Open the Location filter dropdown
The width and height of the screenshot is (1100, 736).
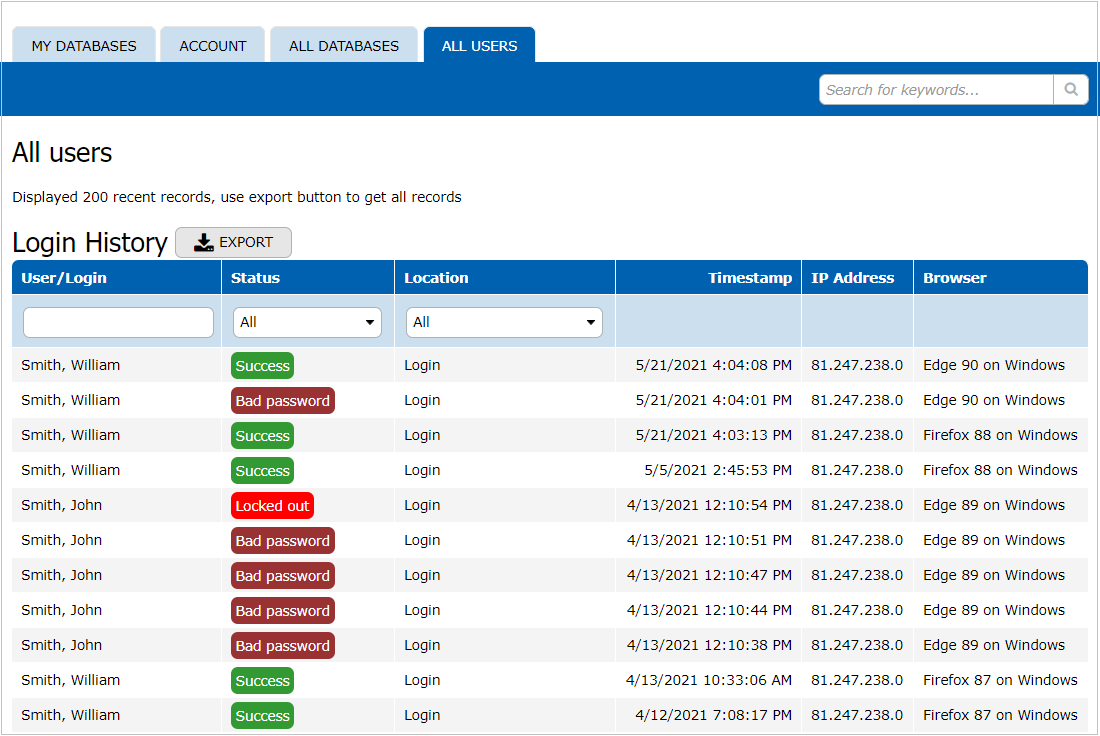tap(504, 323)
